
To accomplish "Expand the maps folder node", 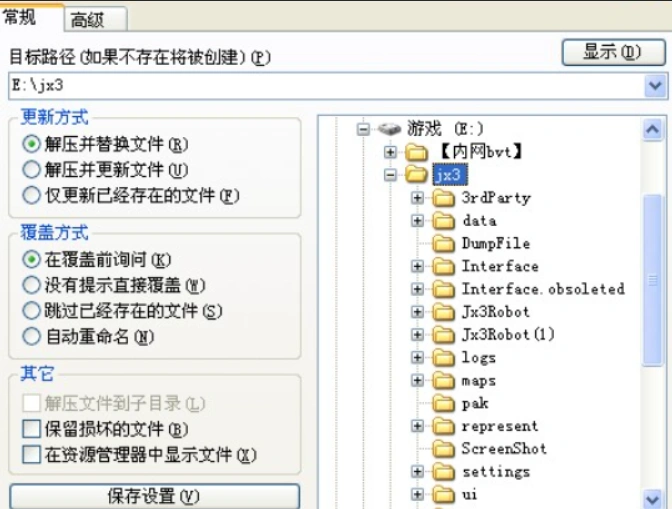I will [x=418, y=381].
